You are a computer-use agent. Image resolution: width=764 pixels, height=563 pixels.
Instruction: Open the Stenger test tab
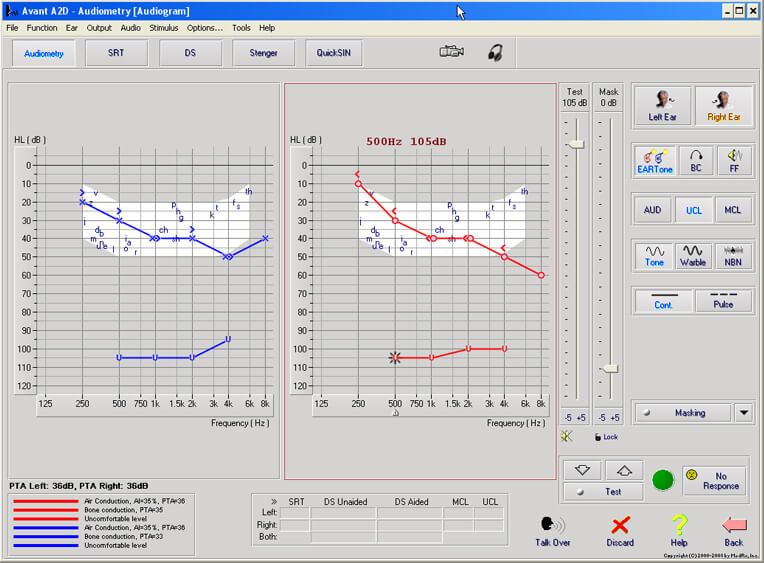pyautogui.click(x=262, y=53)
